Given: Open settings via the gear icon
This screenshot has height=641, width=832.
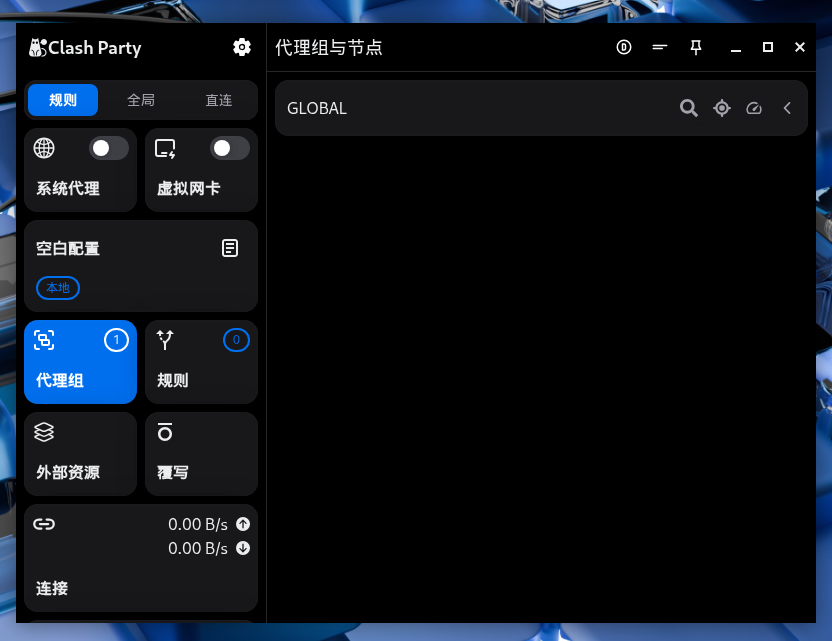Looking at the screenshot, I should click(242, 47).
